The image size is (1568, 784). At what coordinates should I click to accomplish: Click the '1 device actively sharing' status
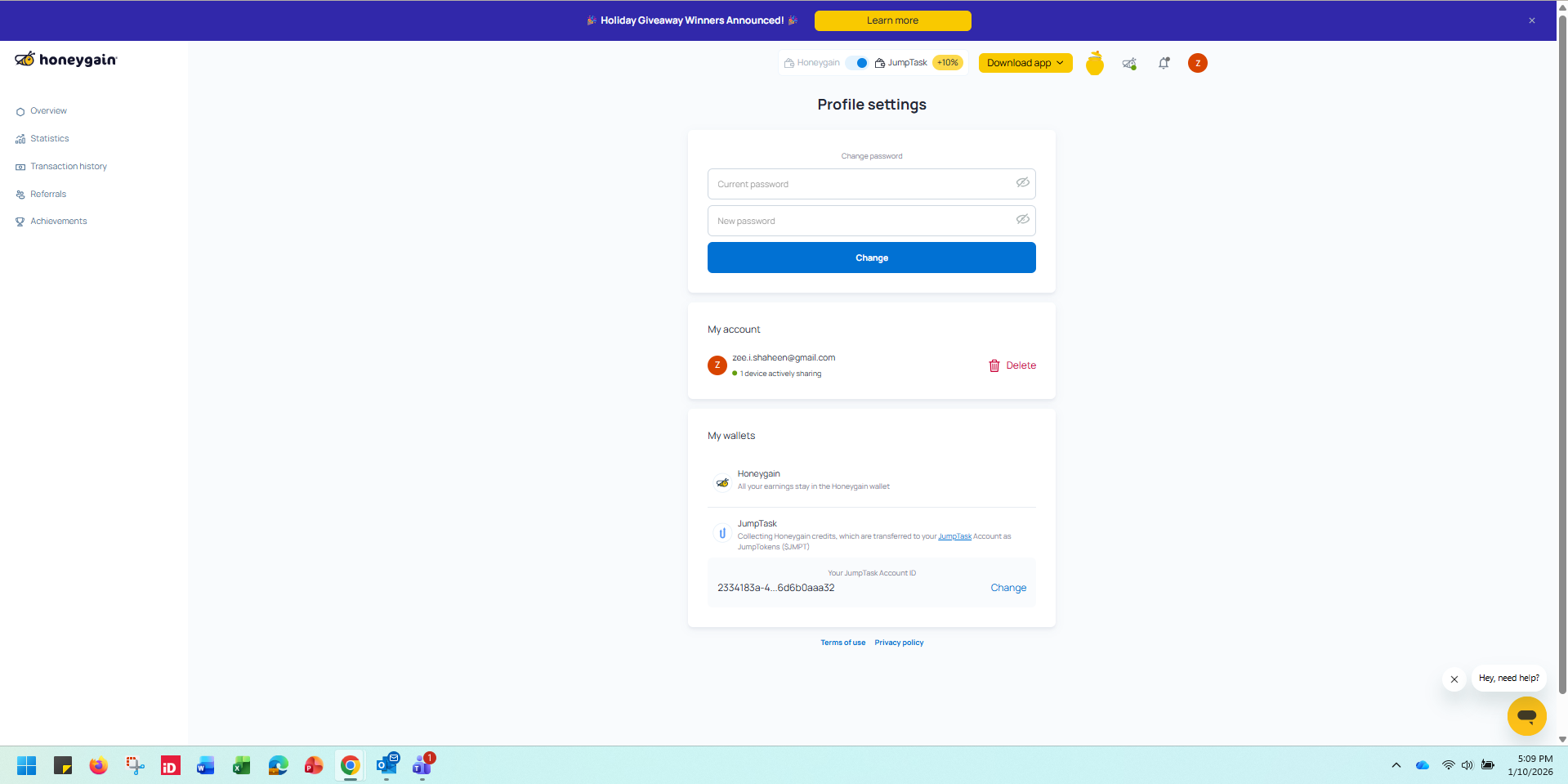coord(777,374)
